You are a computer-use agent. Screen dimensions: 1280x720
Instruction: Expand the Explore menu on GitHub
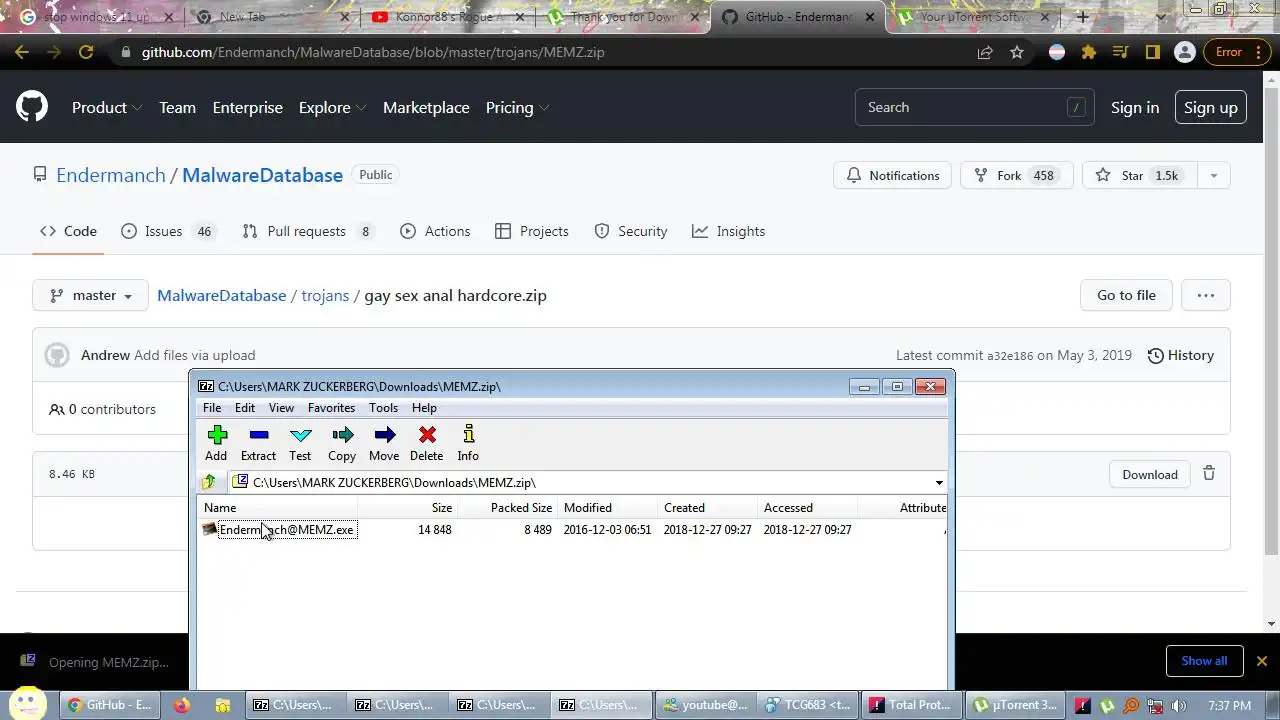tap(332, 107)
